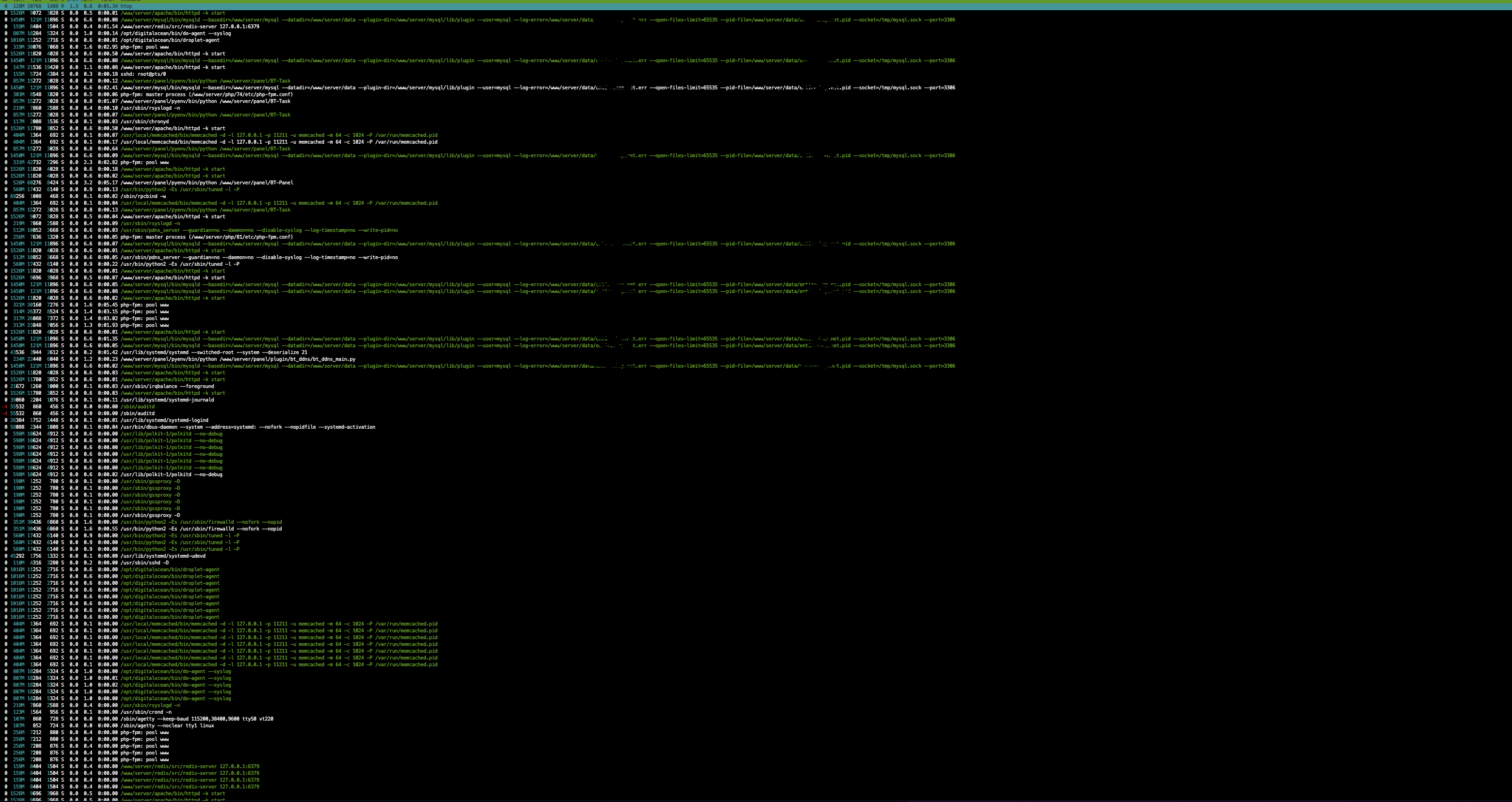This screenshot has width=1512, height=802.
Task: Select the agetty --noclear tty1 process
Action: pos(167,726)
